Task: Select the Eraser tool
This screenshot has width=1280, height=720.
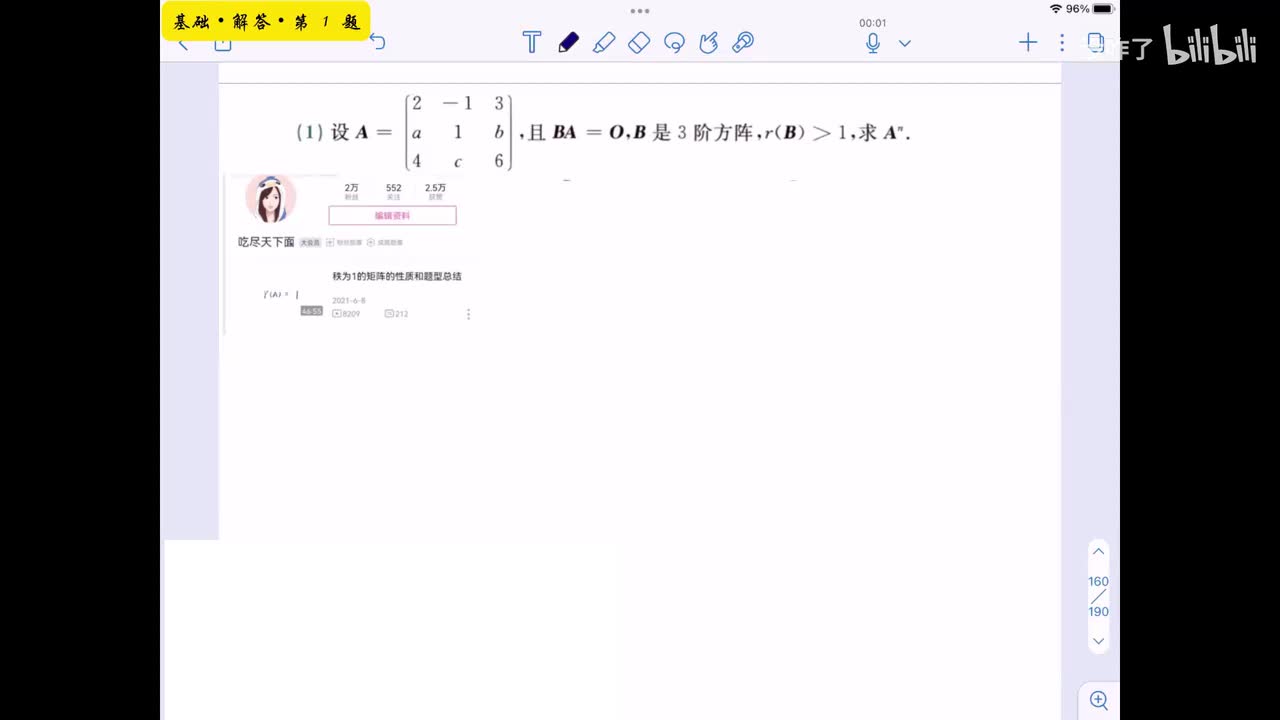Action: click(639, 42)
